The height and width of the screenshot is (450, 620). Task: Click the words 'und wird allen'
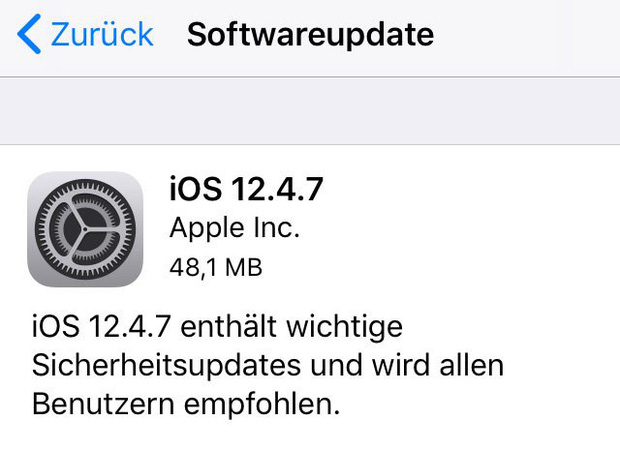pos(407,365)
